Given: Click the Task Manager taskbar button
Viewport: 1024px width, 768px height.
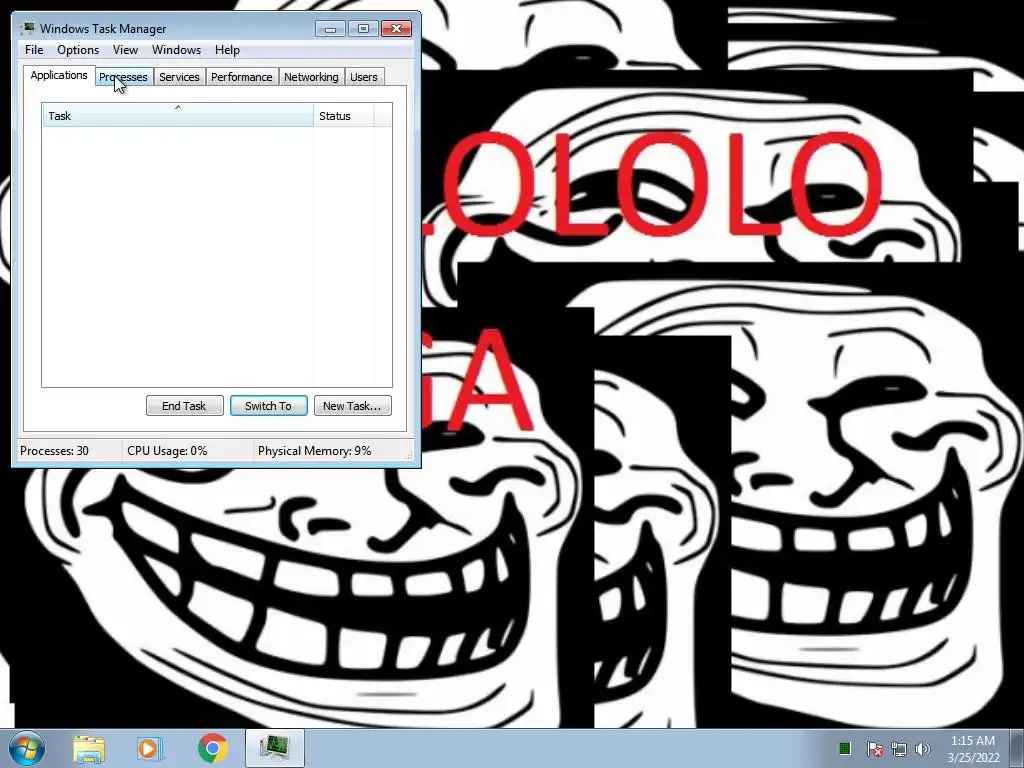Looking at the screenshot, I should [275, 748].
